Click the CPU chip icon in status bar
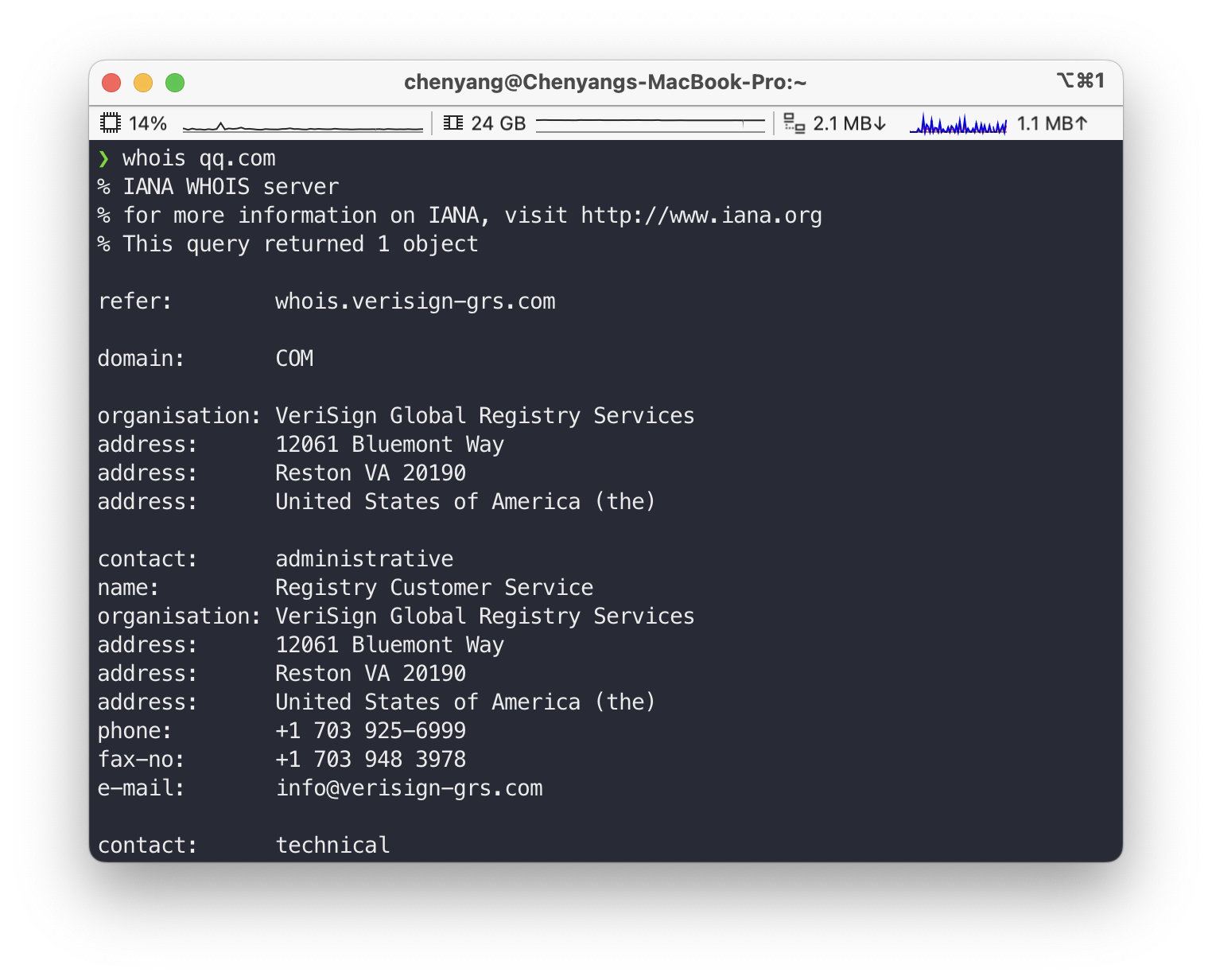The image size is (1212, 980). (110, 123)
